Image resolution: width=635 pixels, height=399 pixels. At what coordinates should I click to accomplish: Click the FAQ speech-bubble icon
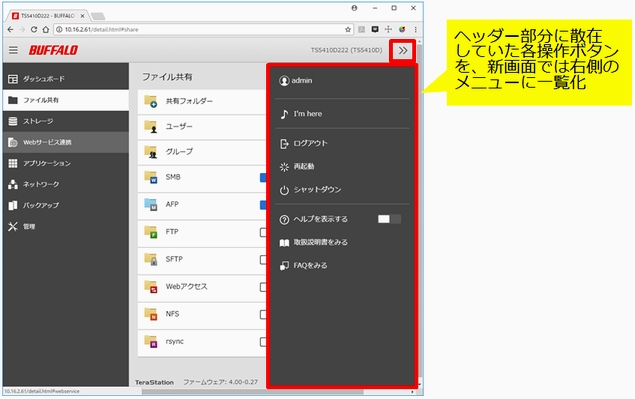pos(284,266)
